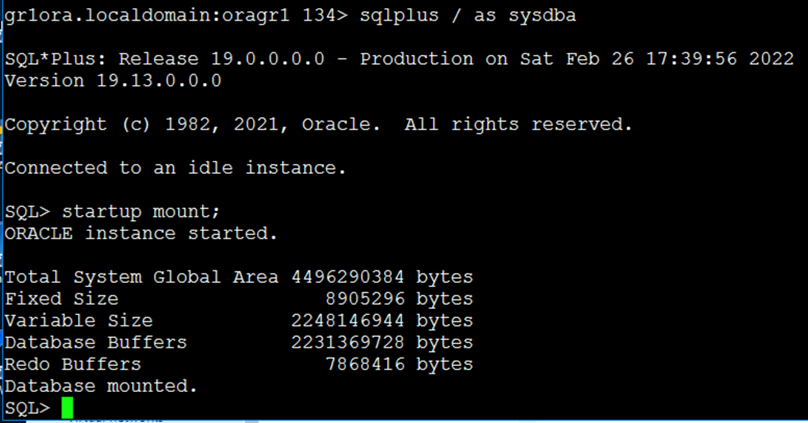Click 'SQL*Plus: Release 19.0.0.0.0' text
Screen dimensions: 808x423
coord(165,59)
